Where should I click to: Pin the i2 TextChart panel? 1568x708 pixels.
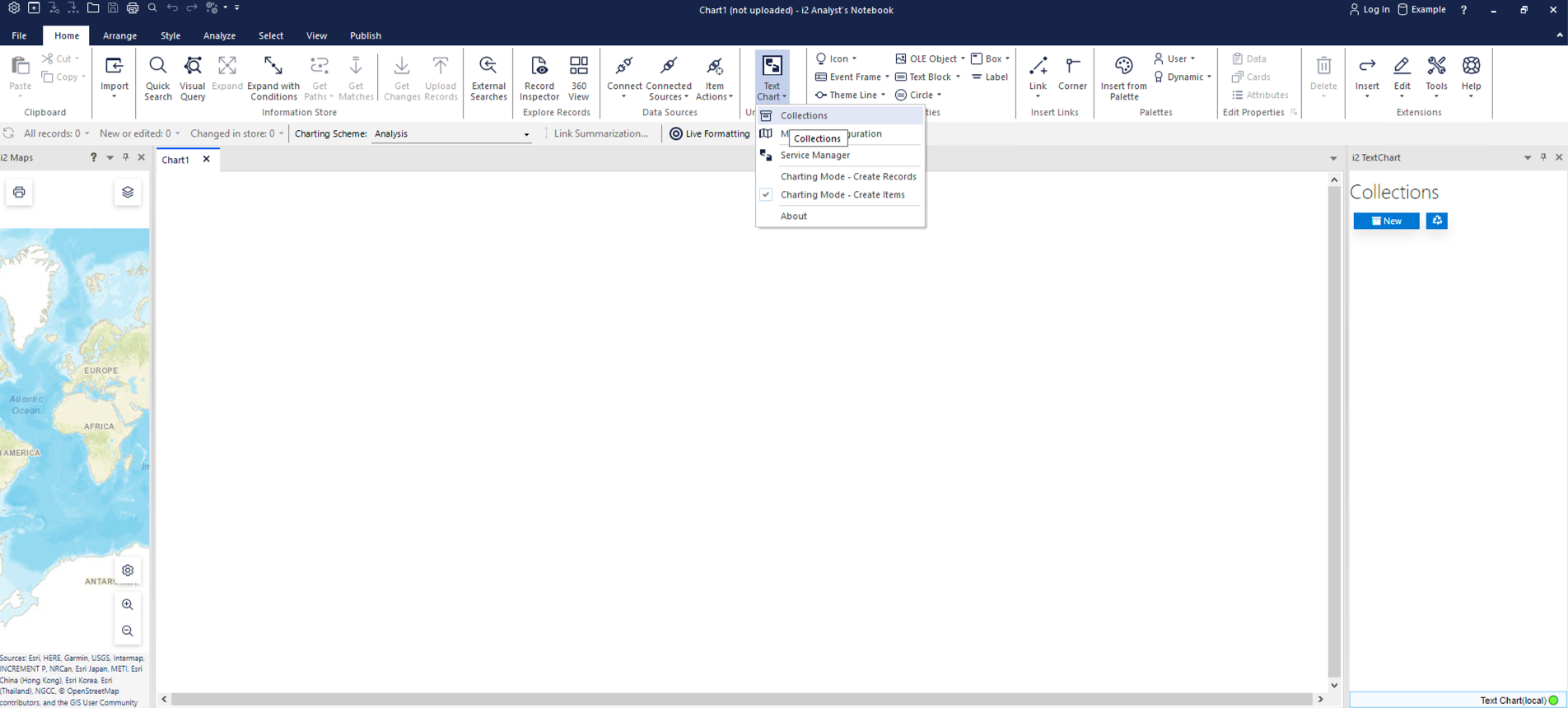[x=1543, y=157]
